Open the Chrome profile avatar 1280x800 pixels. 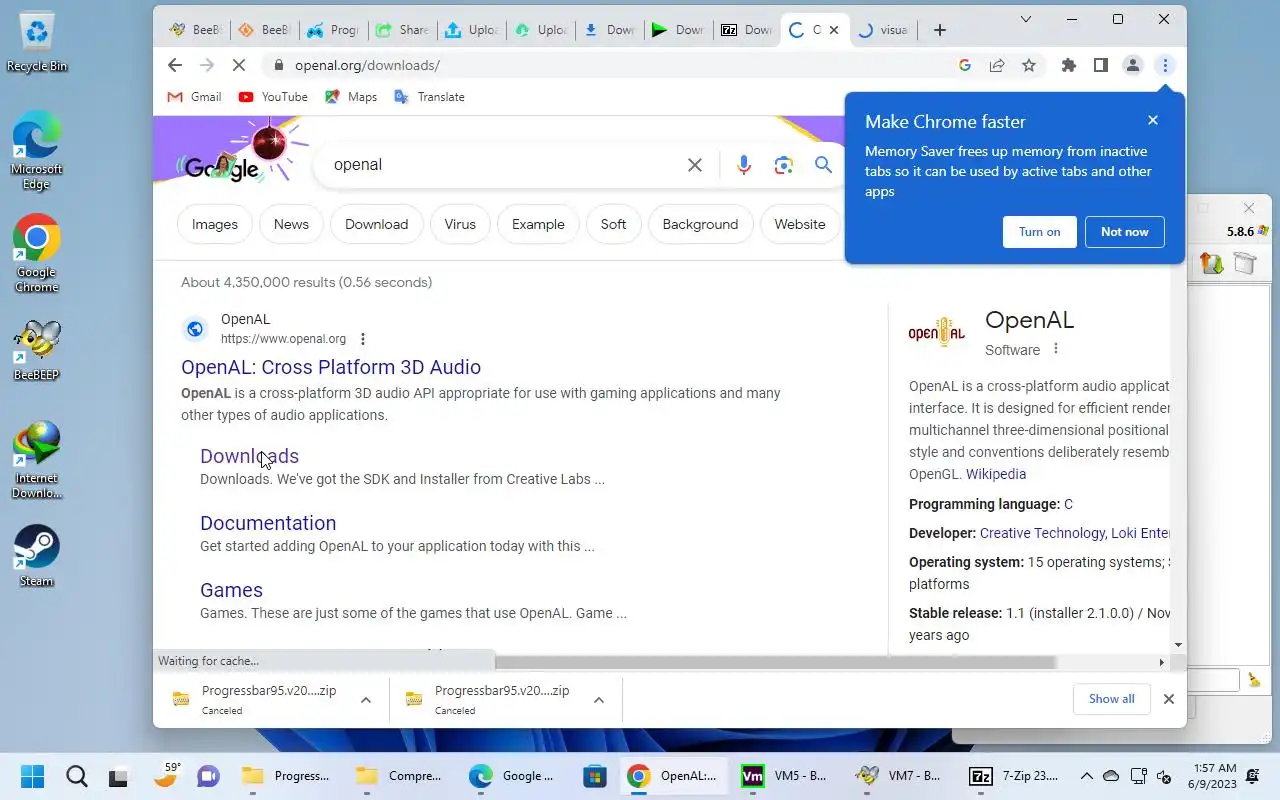[1133, 65]
